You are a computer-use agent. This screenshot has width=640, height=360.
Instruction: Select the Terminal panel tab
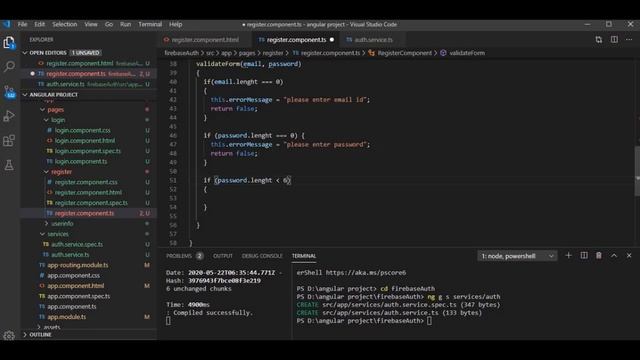[x=304, y=256]
